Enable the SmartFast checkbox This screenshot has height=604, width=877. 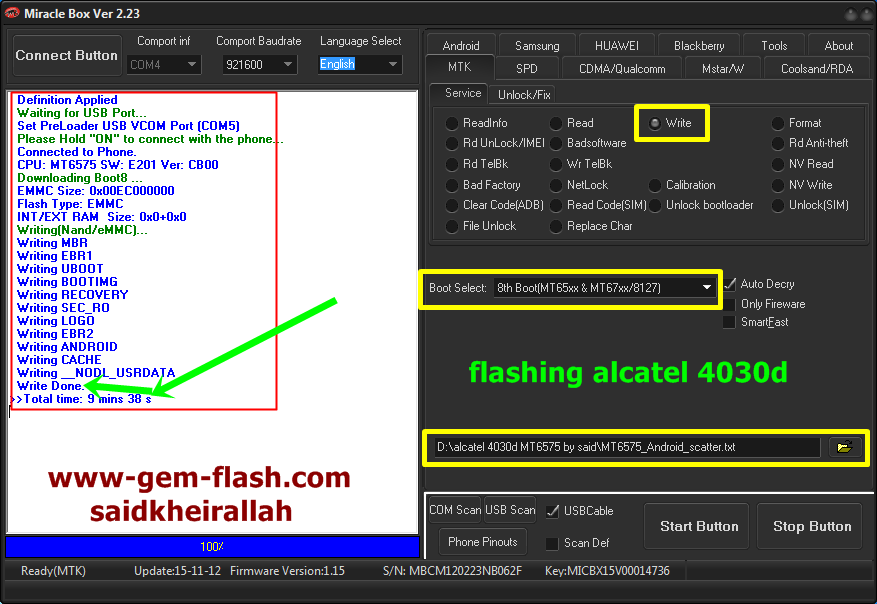[729, 322]
